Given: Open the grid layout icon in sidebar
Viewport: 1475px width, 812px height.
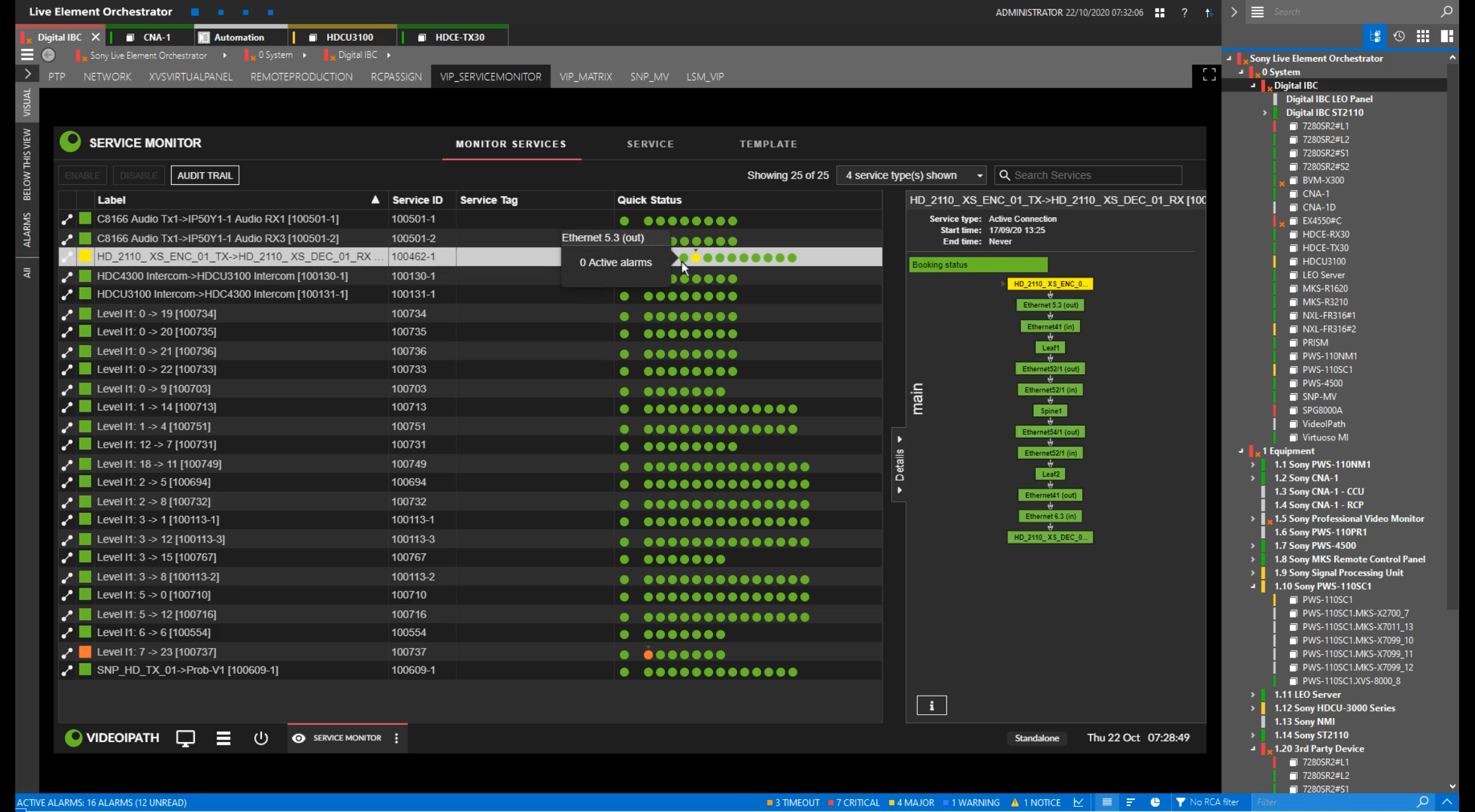Looking at the screenshot, I should tap(1423, 36).
